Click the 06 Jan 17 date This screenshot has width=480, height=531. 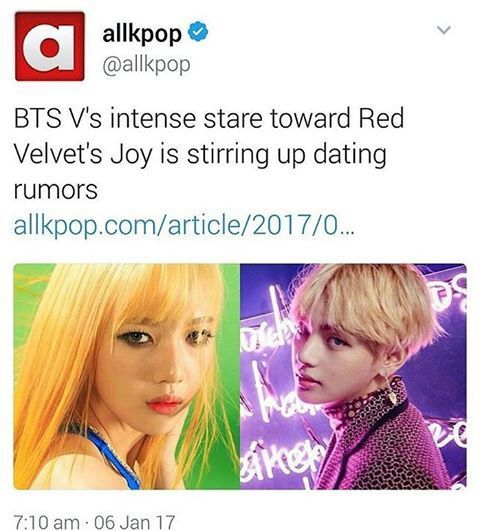pos(134,522)
